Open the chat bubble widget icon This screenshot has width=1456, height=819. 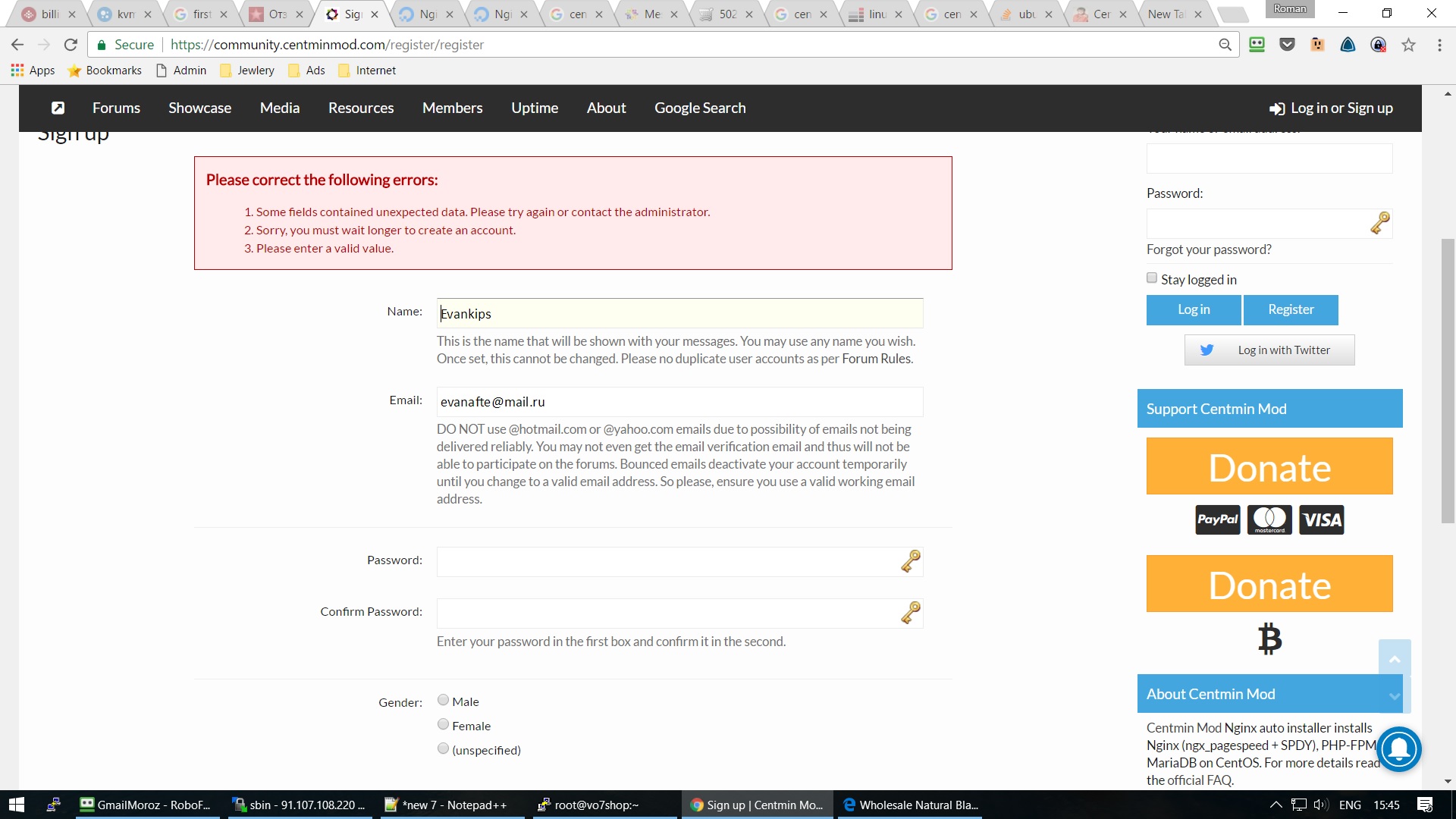tap(1399, 749)
